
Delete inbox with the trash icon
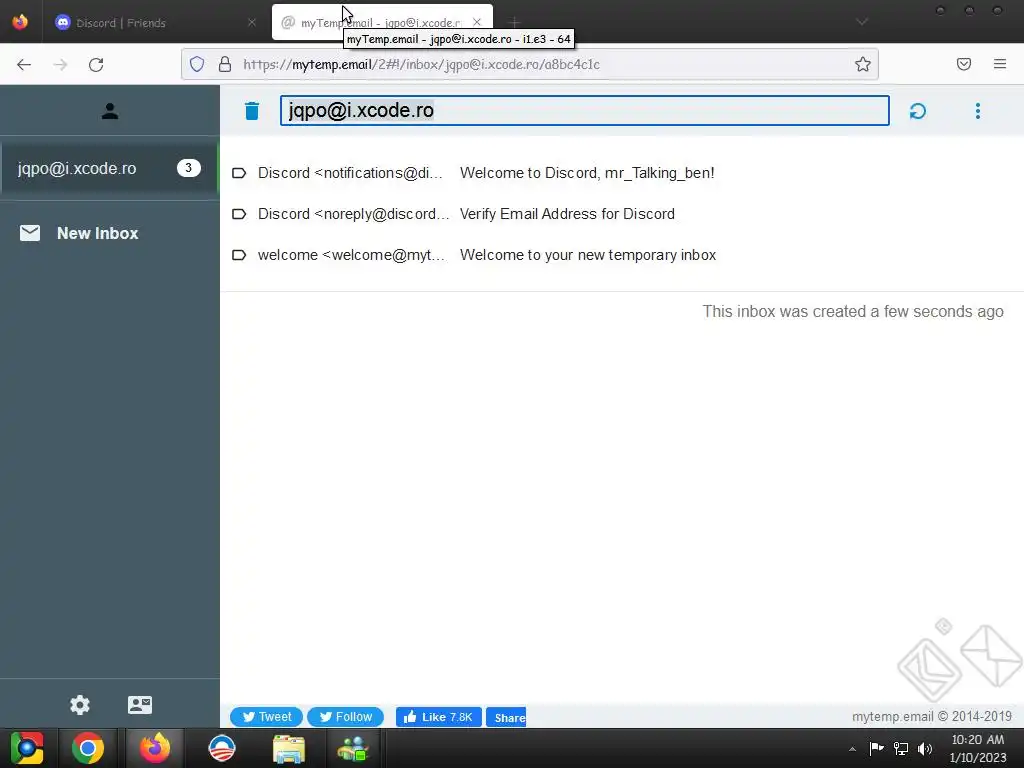point(251,111)
